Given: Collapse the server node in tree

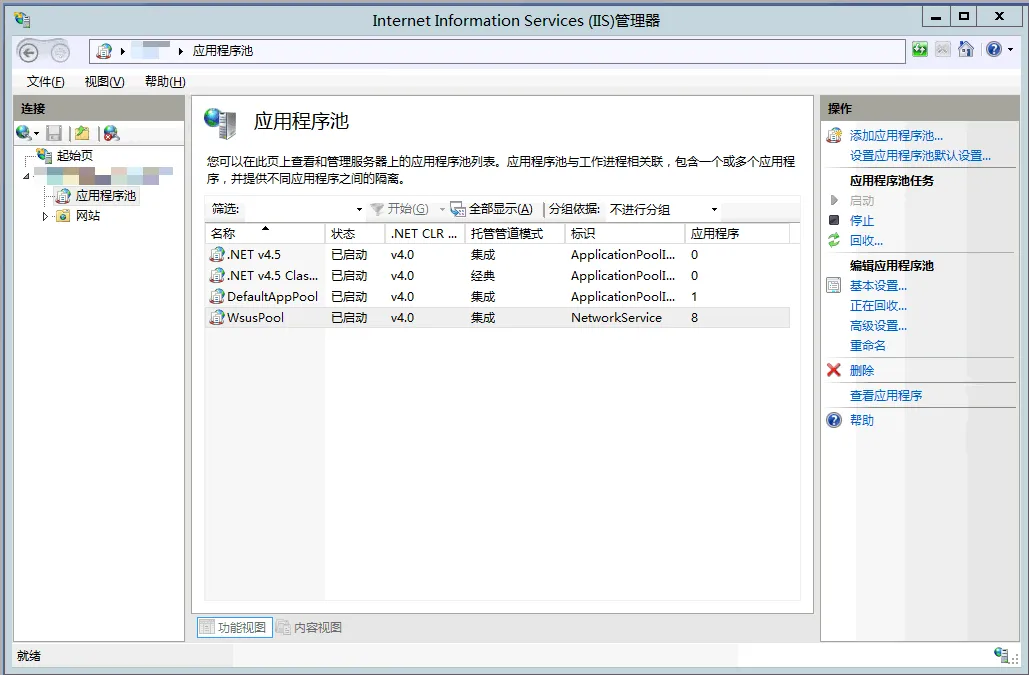Looking at the screenshot, I should [26, 176].
